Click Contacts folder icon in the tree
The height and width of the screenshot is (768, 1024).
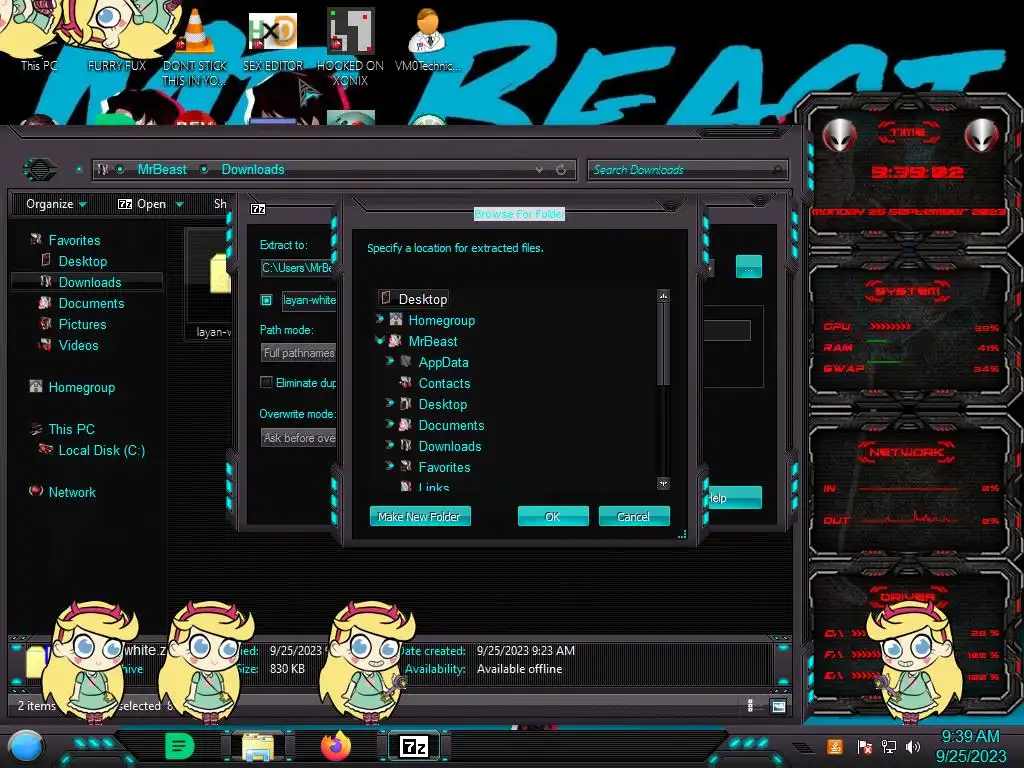pyautogui.click(x=406, y=382)
